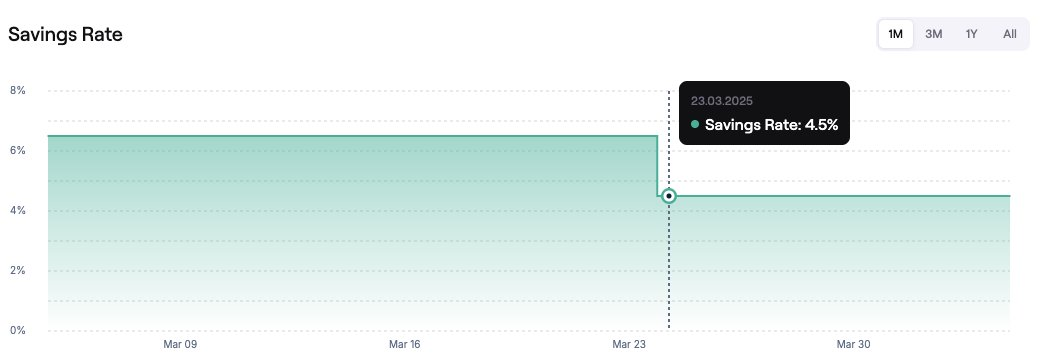Click the Mar 23 x-axis label
1044x362 pixels.
(629, 344)
